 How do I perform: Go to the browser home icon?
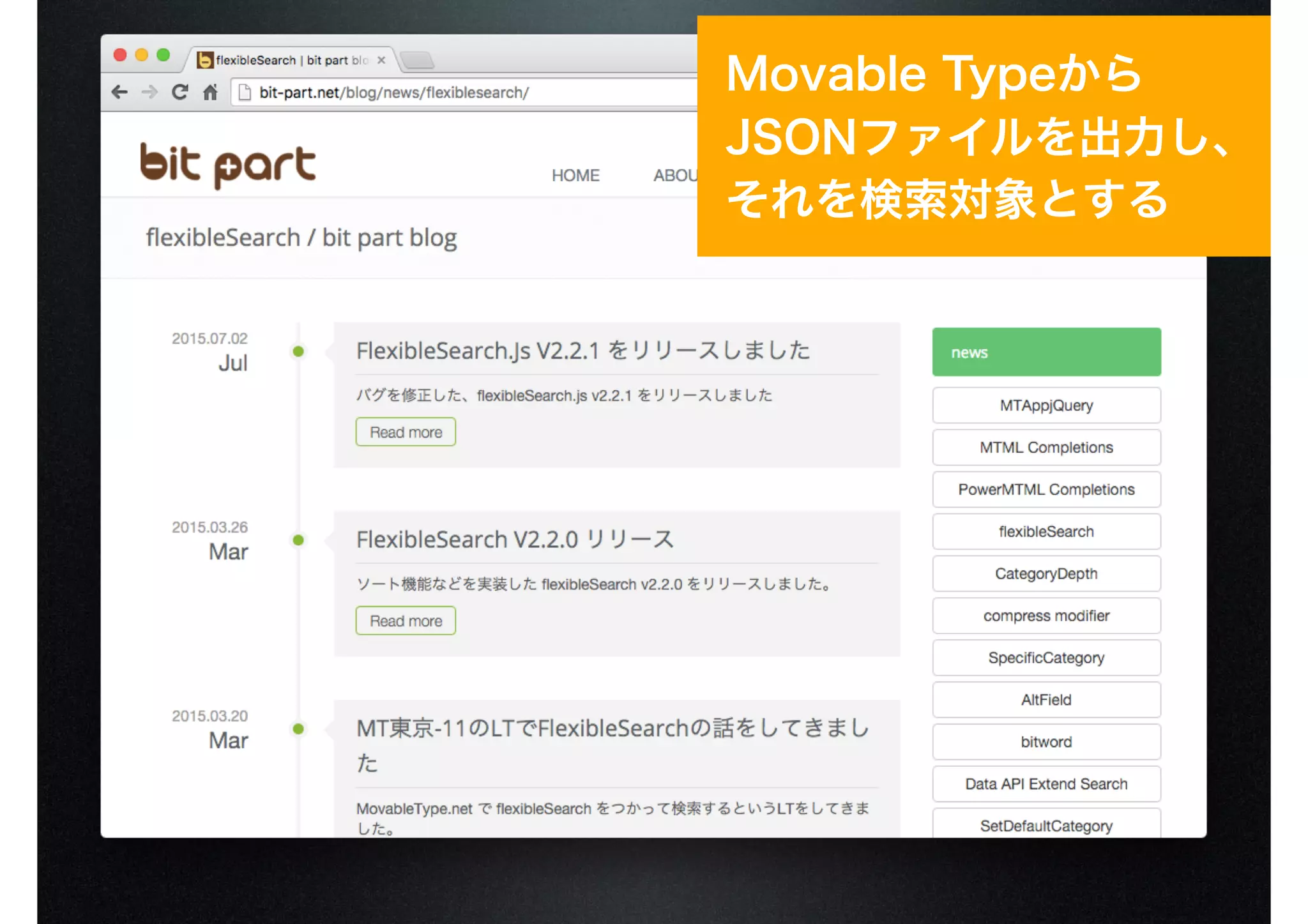point(210,93)
